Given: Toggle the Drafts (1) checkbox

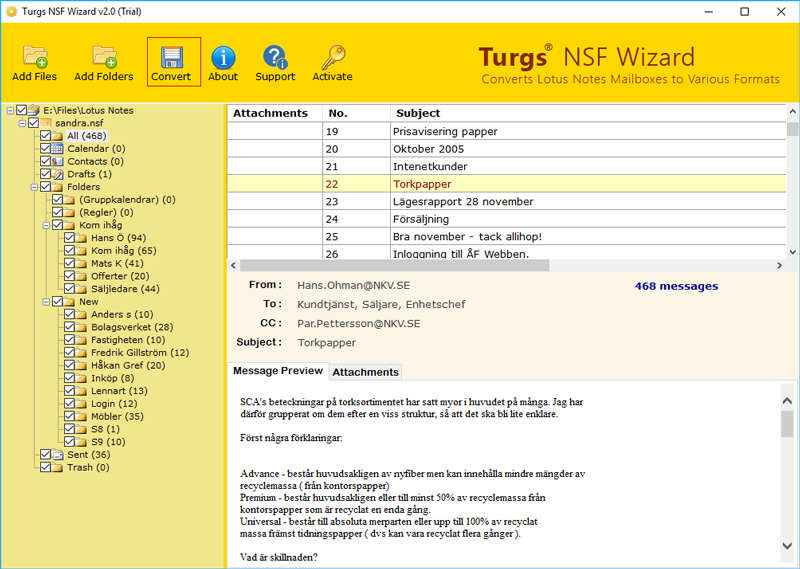Looking at the screenshot, I should pos(45,174).
